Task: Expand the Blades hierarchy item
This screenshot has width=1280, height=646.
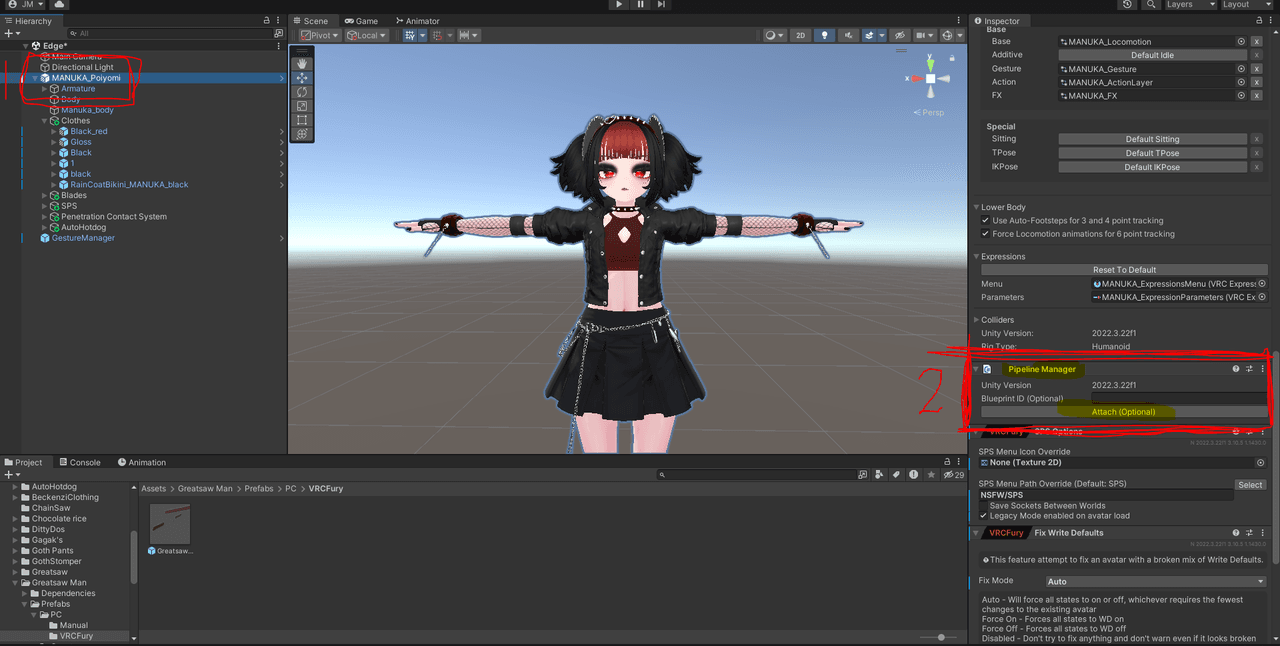Action: (x=44, y=195)
